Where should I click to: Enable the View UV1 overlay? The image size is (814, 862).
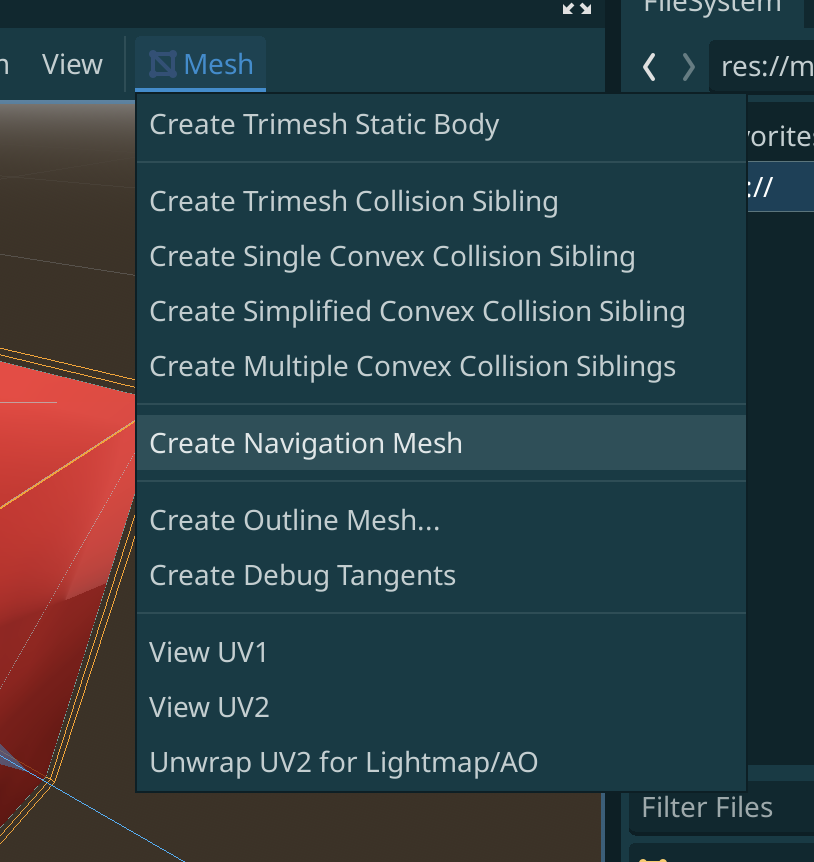(208, 652)
